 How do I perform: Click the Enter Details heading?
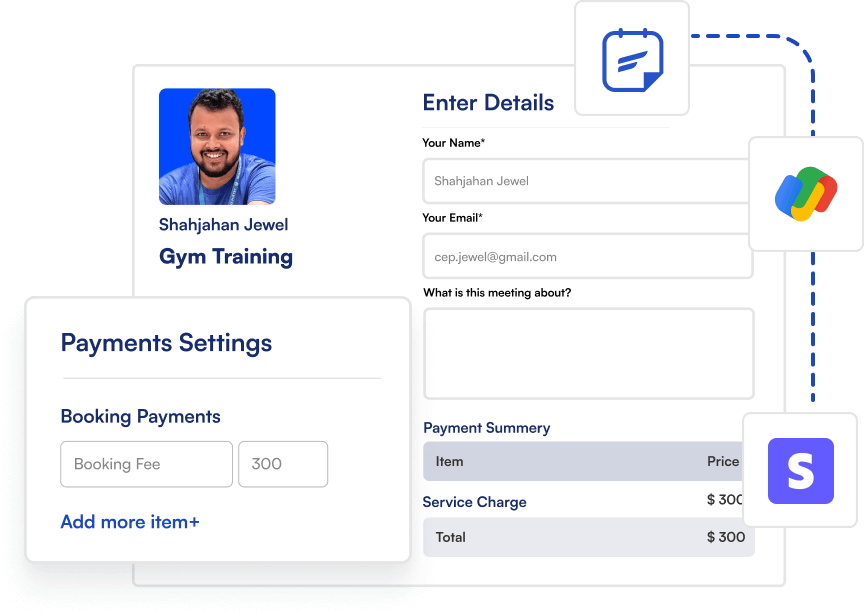489,102
